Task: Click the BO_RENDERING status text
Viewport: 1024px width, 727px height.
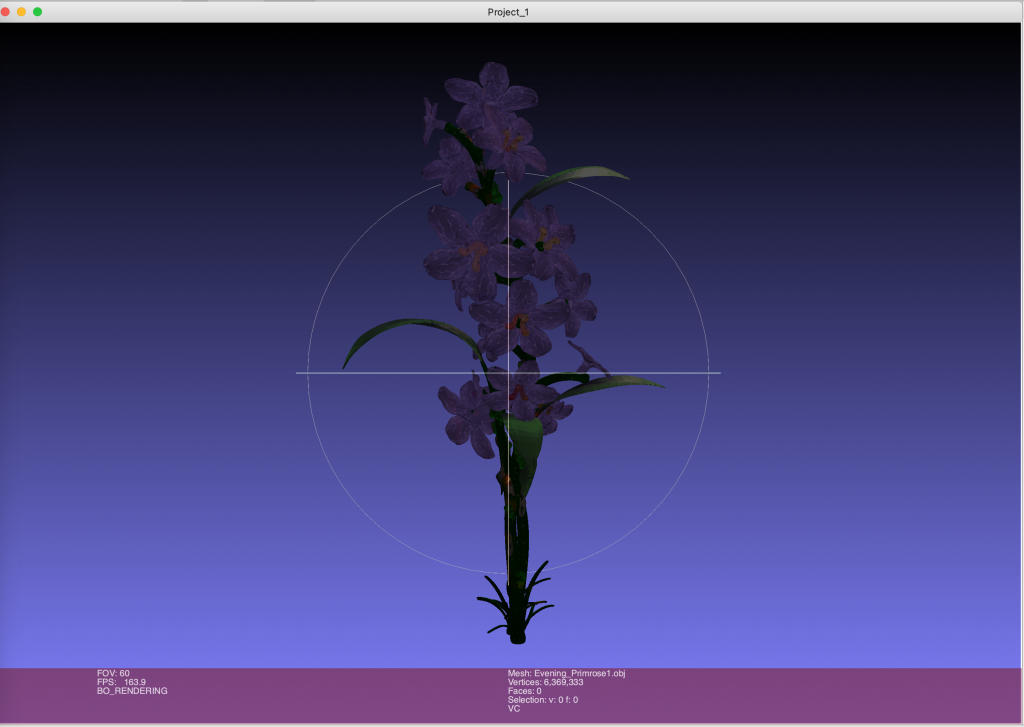Action: pos(132,691)
